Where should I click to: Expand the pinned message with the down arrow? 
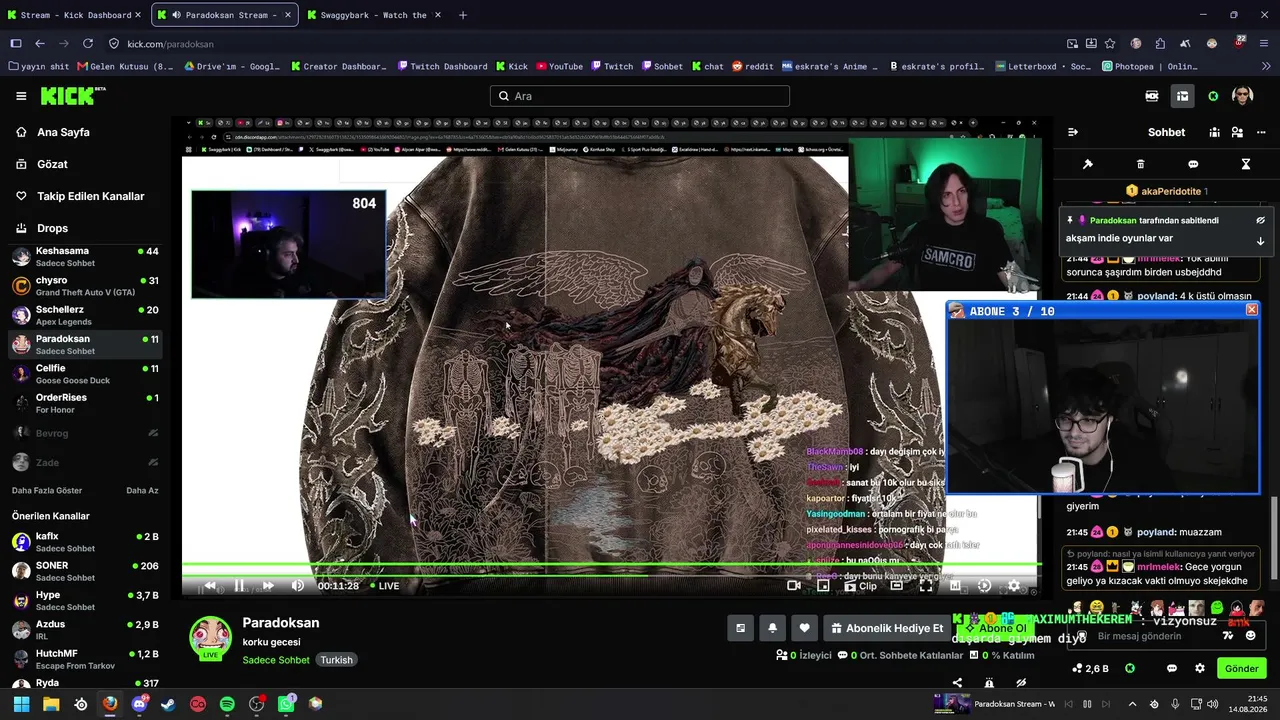tap(1260, 240)
